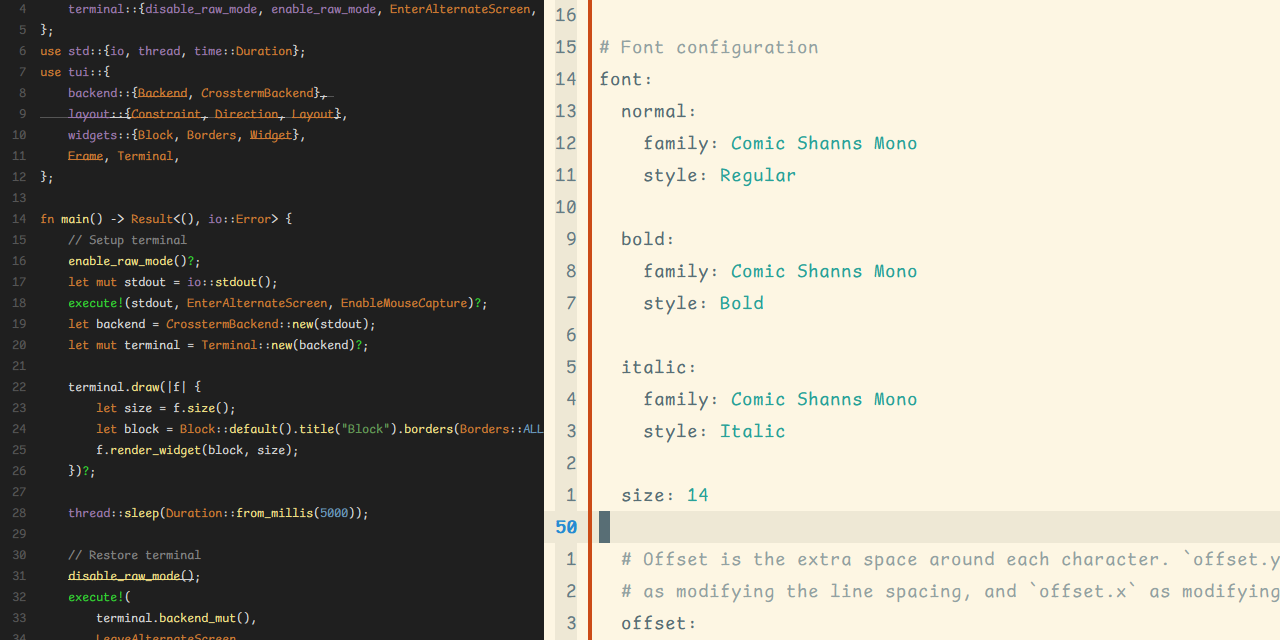Click the font size value 14

[697, 495]
